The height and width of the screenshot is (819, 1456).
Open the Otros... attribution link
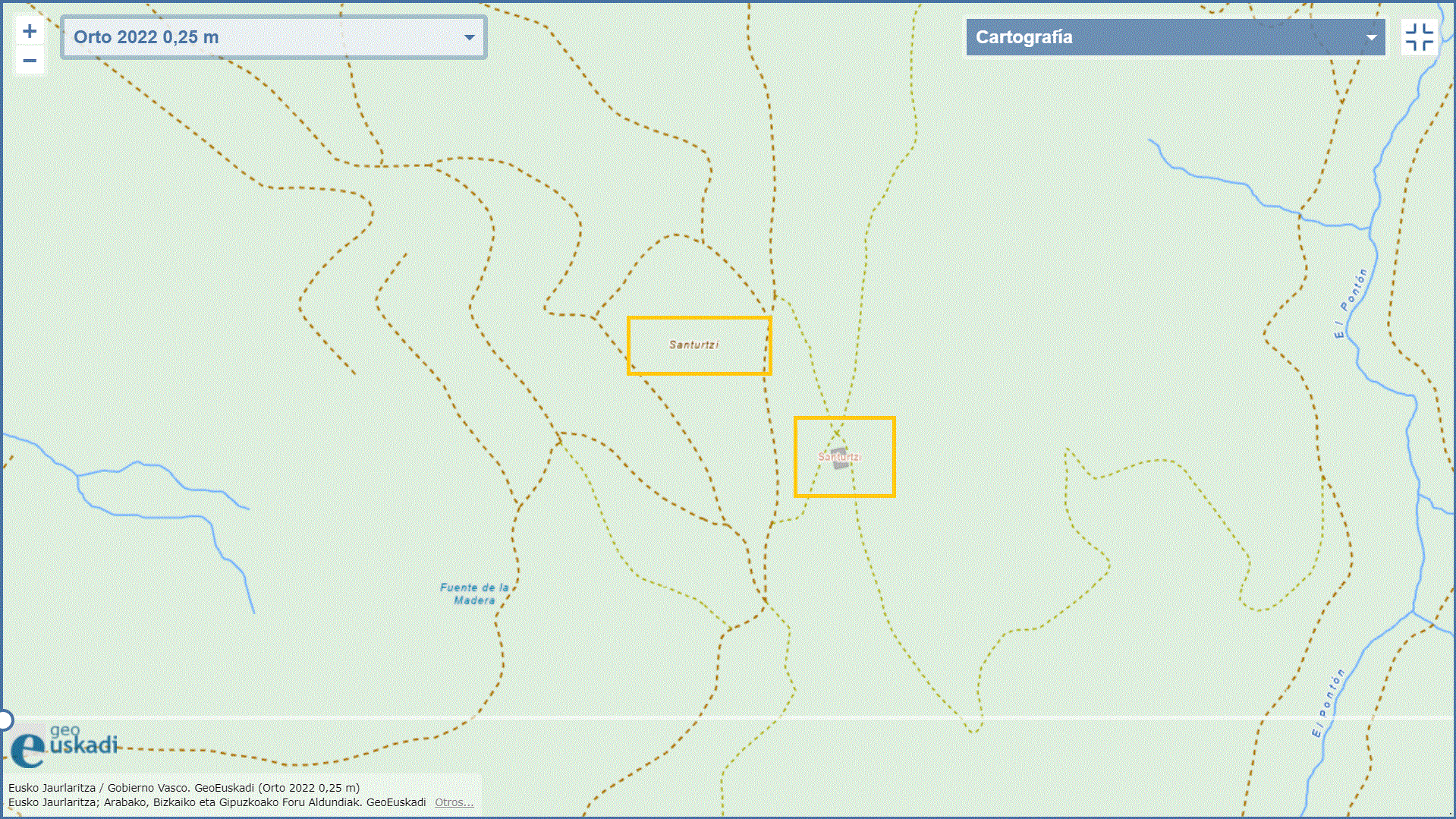[454, 802]
